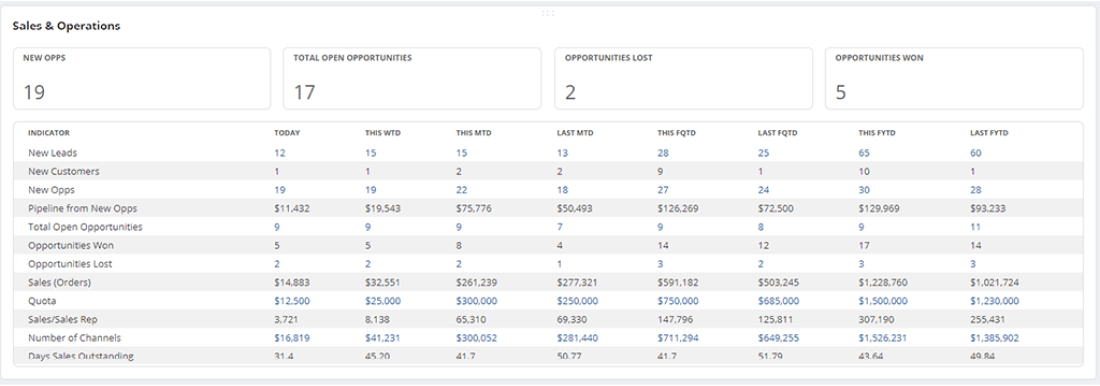Click the Indicator column header

[49, 133]
